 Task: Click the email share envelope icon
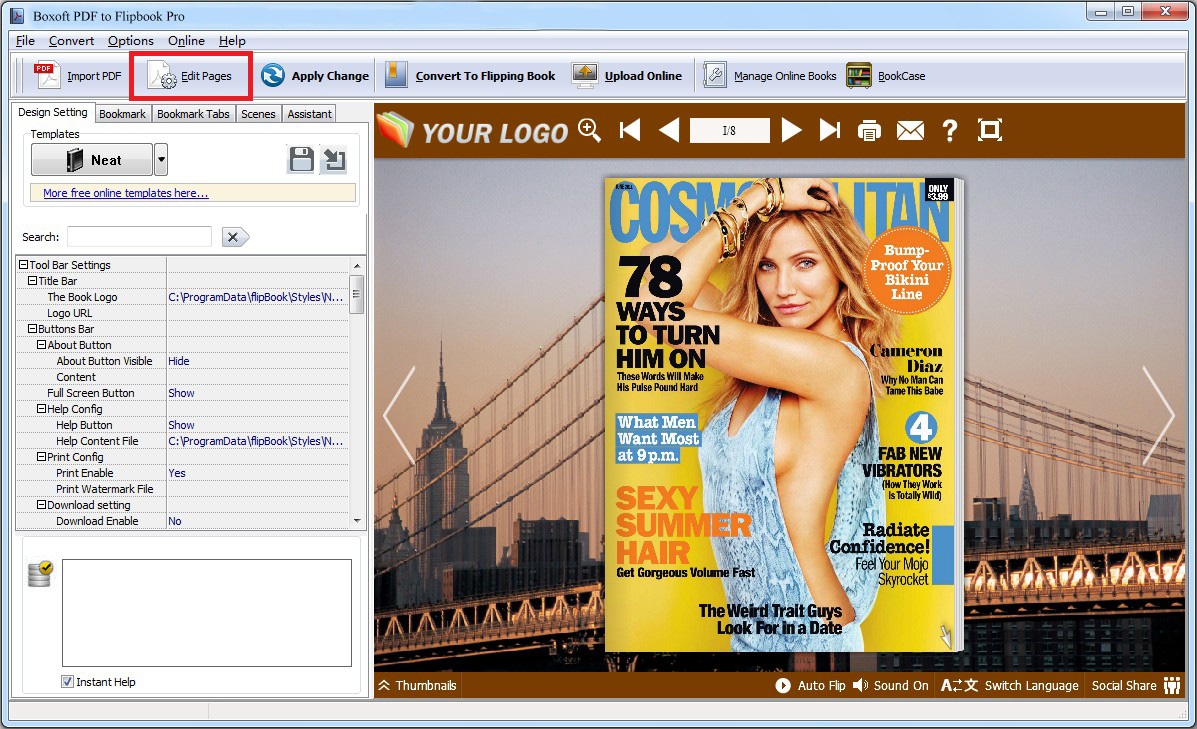[910, 131]
